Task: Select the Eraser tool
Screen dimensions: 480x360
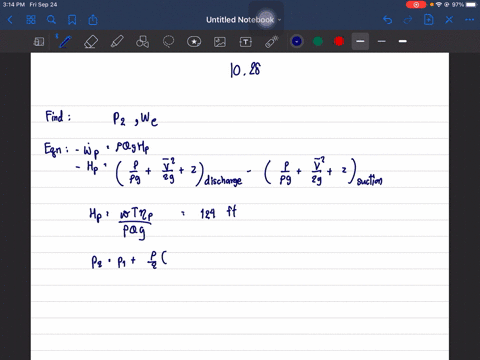Action: (x=91, y=42)
